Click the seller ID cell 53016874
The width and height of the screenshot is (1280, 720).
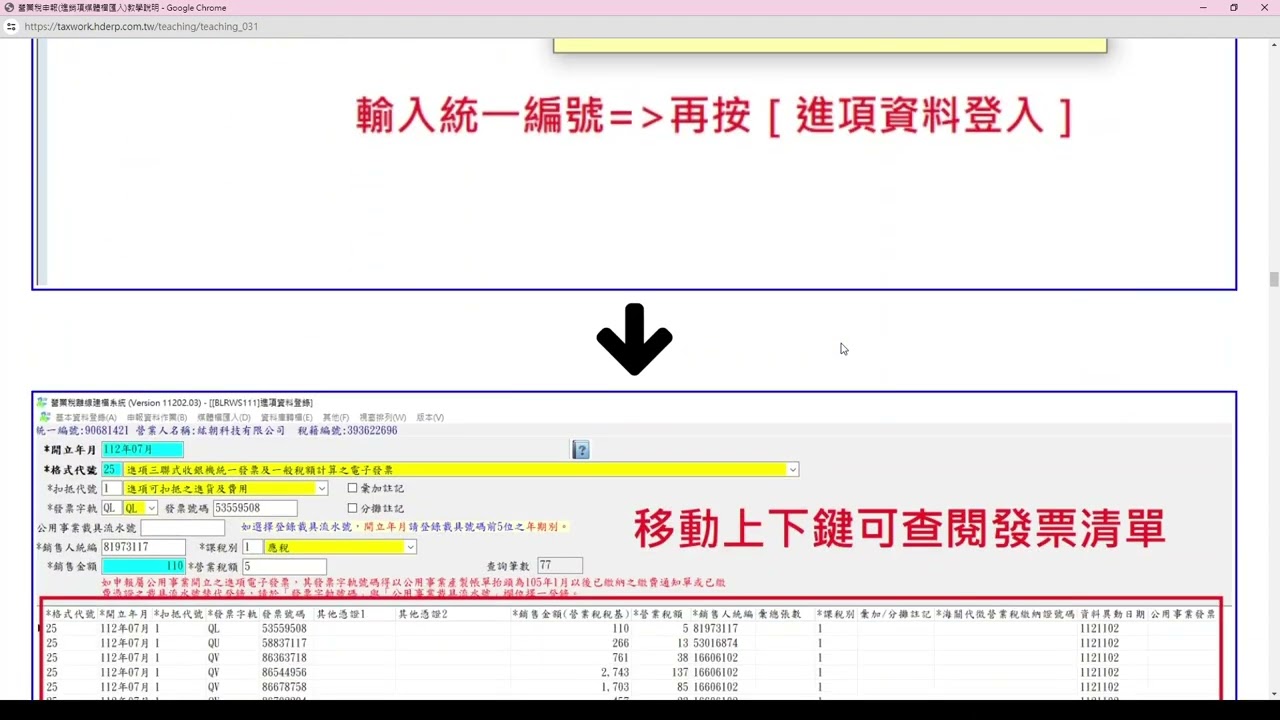(x=716, y=643)
